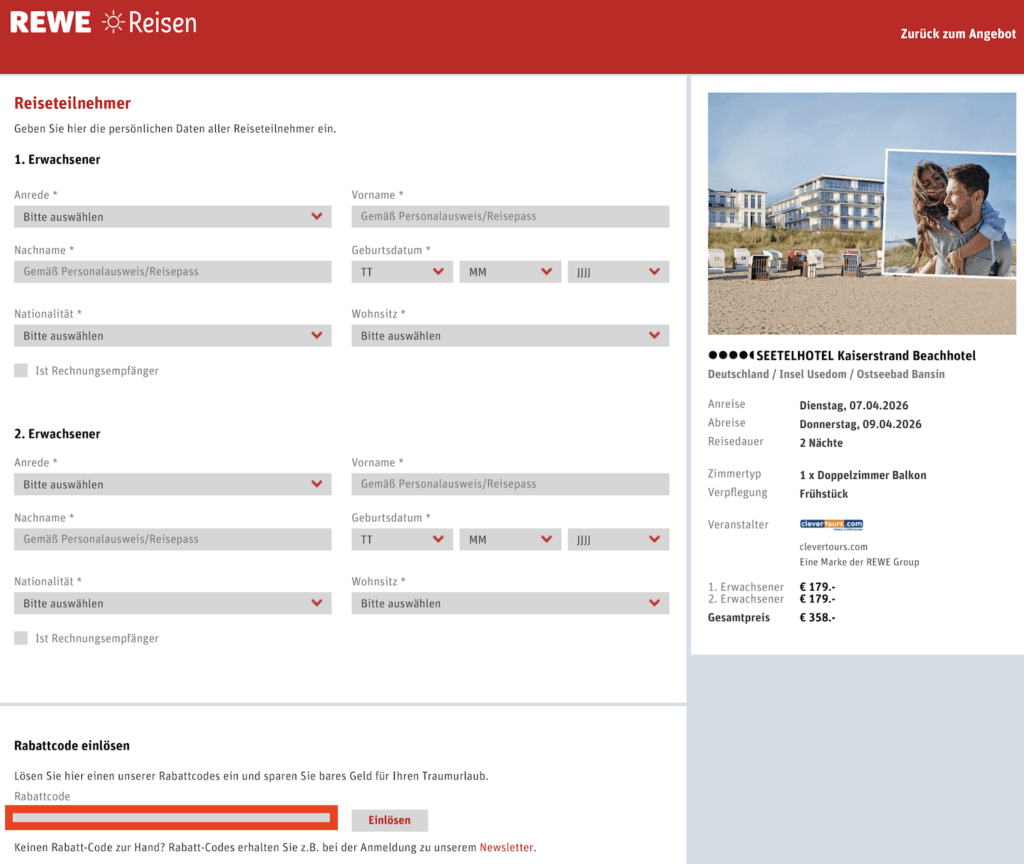Expand Wohnsitz dropdown for 2. Erwachsener

510,603
